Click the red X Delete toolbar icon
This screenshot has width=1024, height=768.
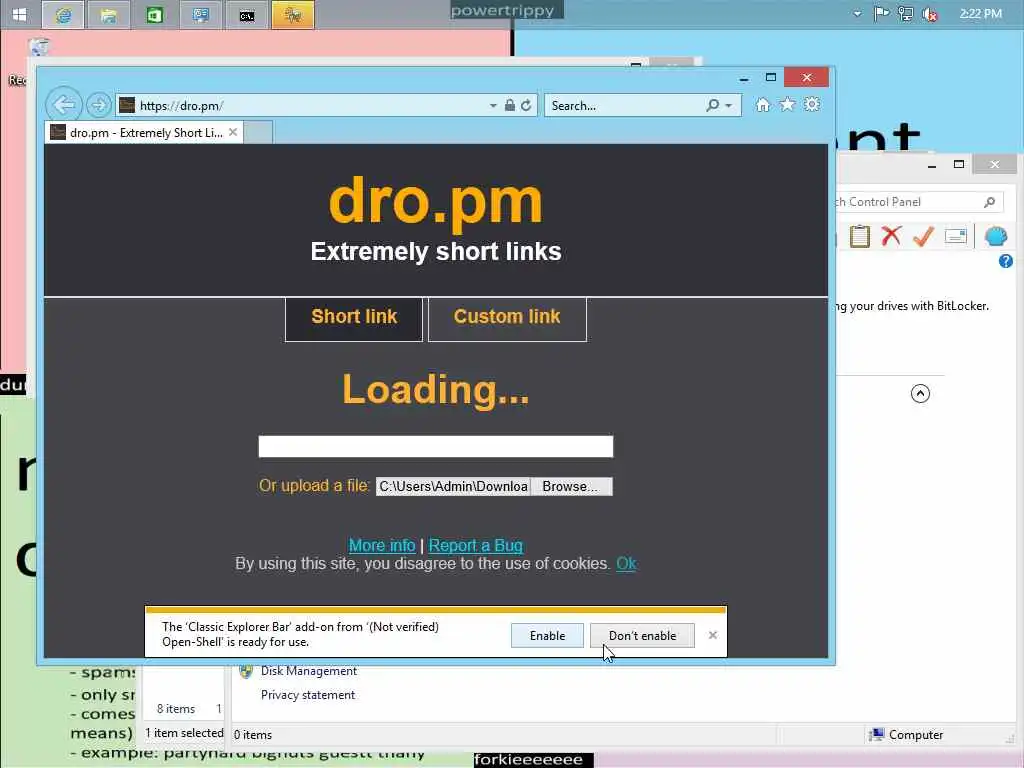click(x=891, y=236)
